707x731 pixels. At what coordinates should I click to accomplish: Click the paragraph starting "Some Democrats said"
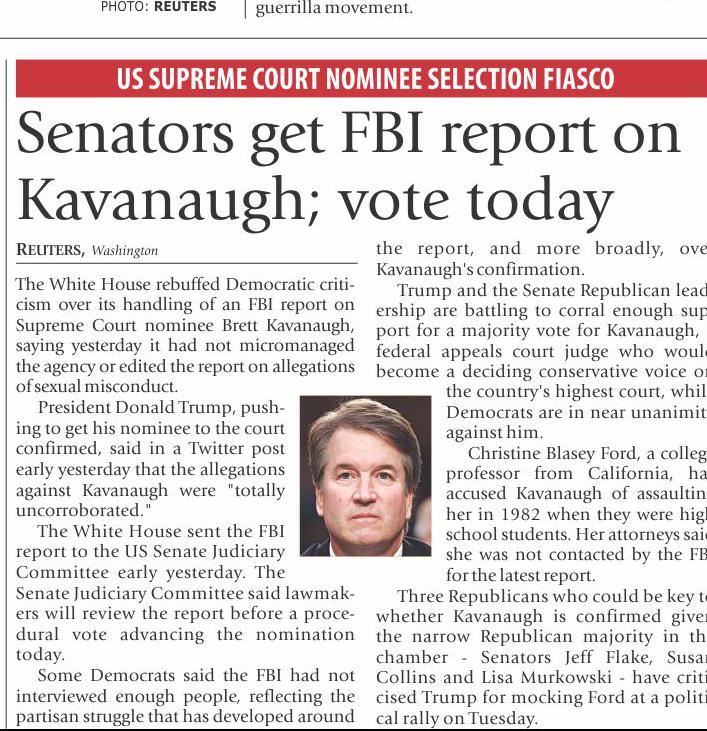click(x=186, y=696)
